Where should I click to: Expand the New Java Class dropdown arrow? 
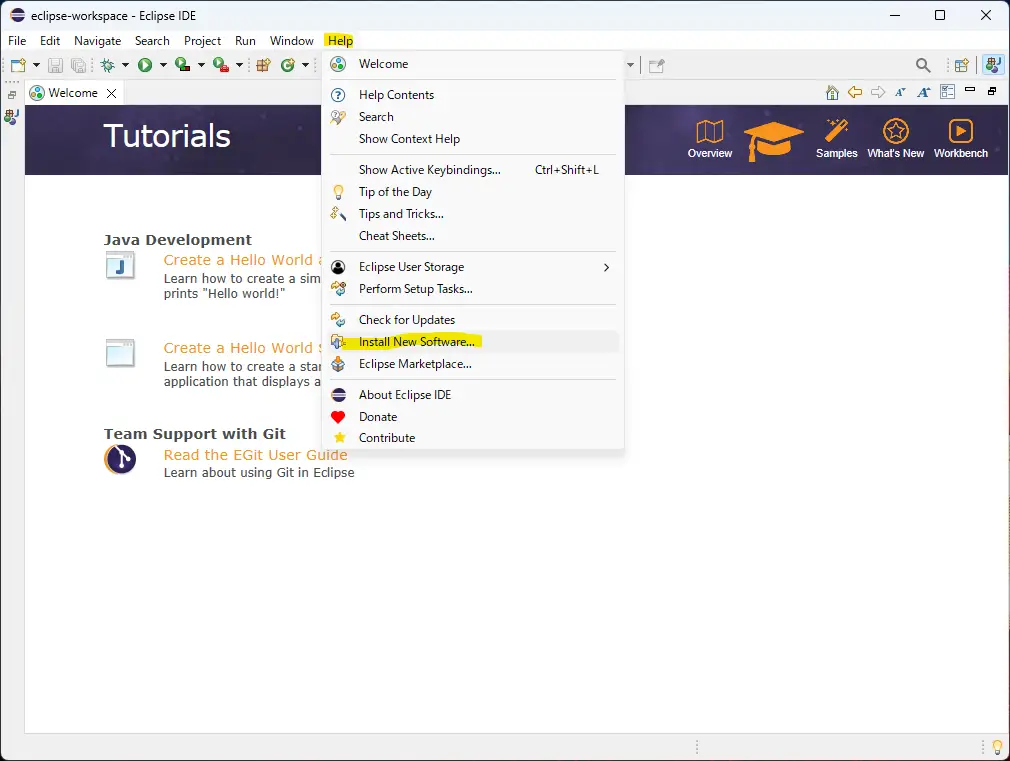(x=305, y=65)
